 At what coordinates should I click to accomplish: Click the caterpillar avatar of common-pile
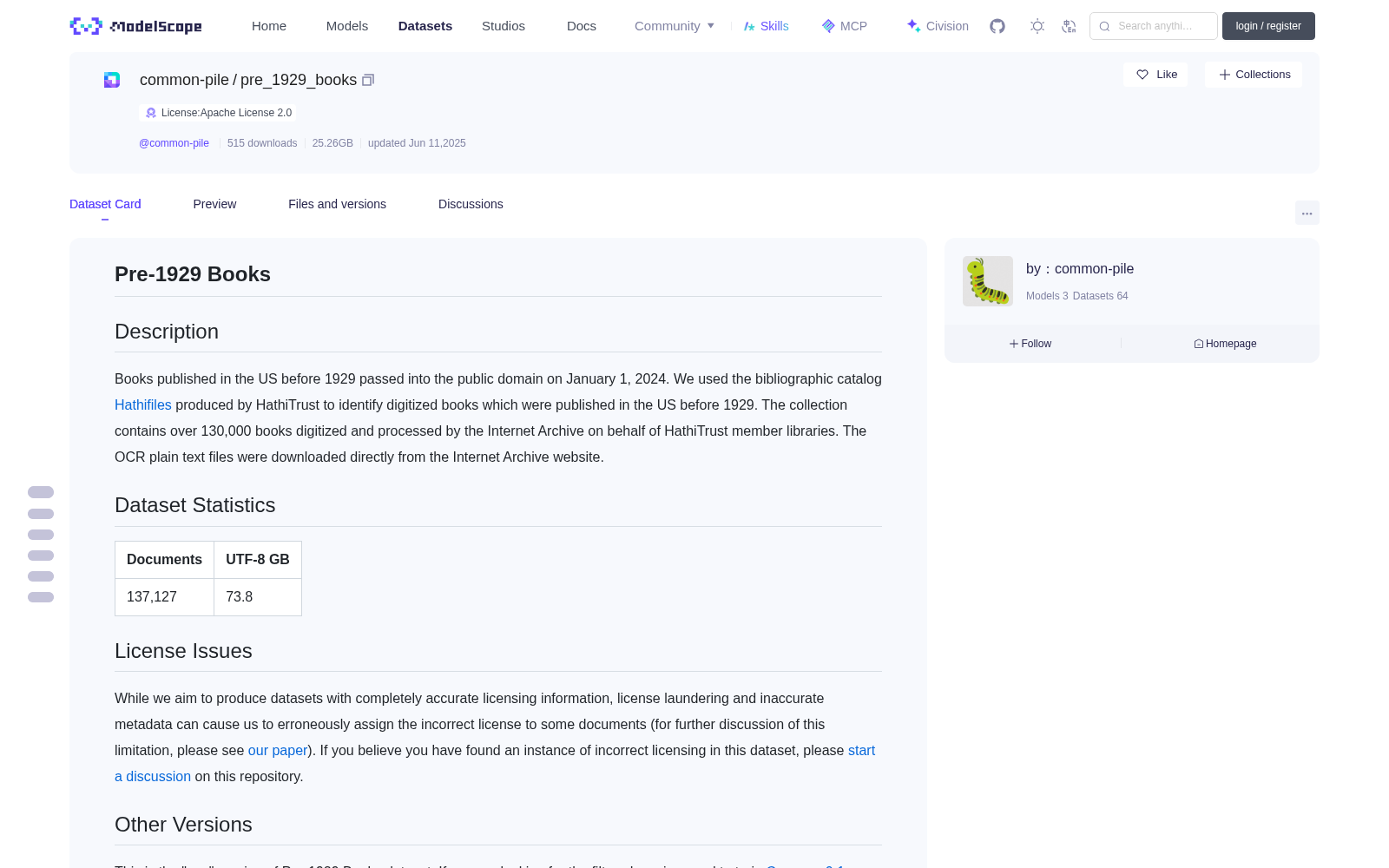pyautogui.click(x=988, y=281)
